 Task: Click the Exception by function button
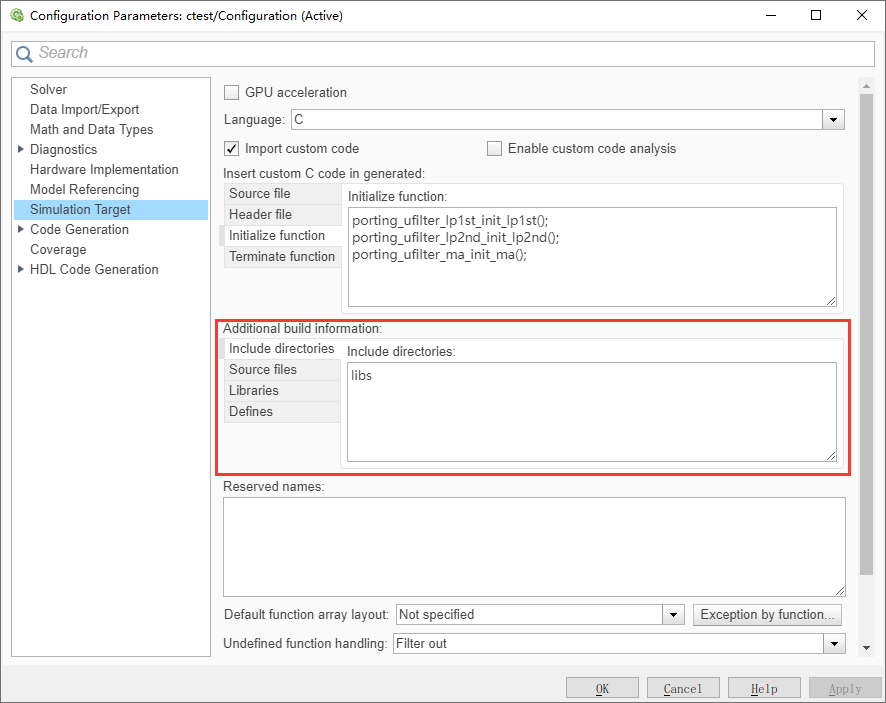(x=767, y=614)
